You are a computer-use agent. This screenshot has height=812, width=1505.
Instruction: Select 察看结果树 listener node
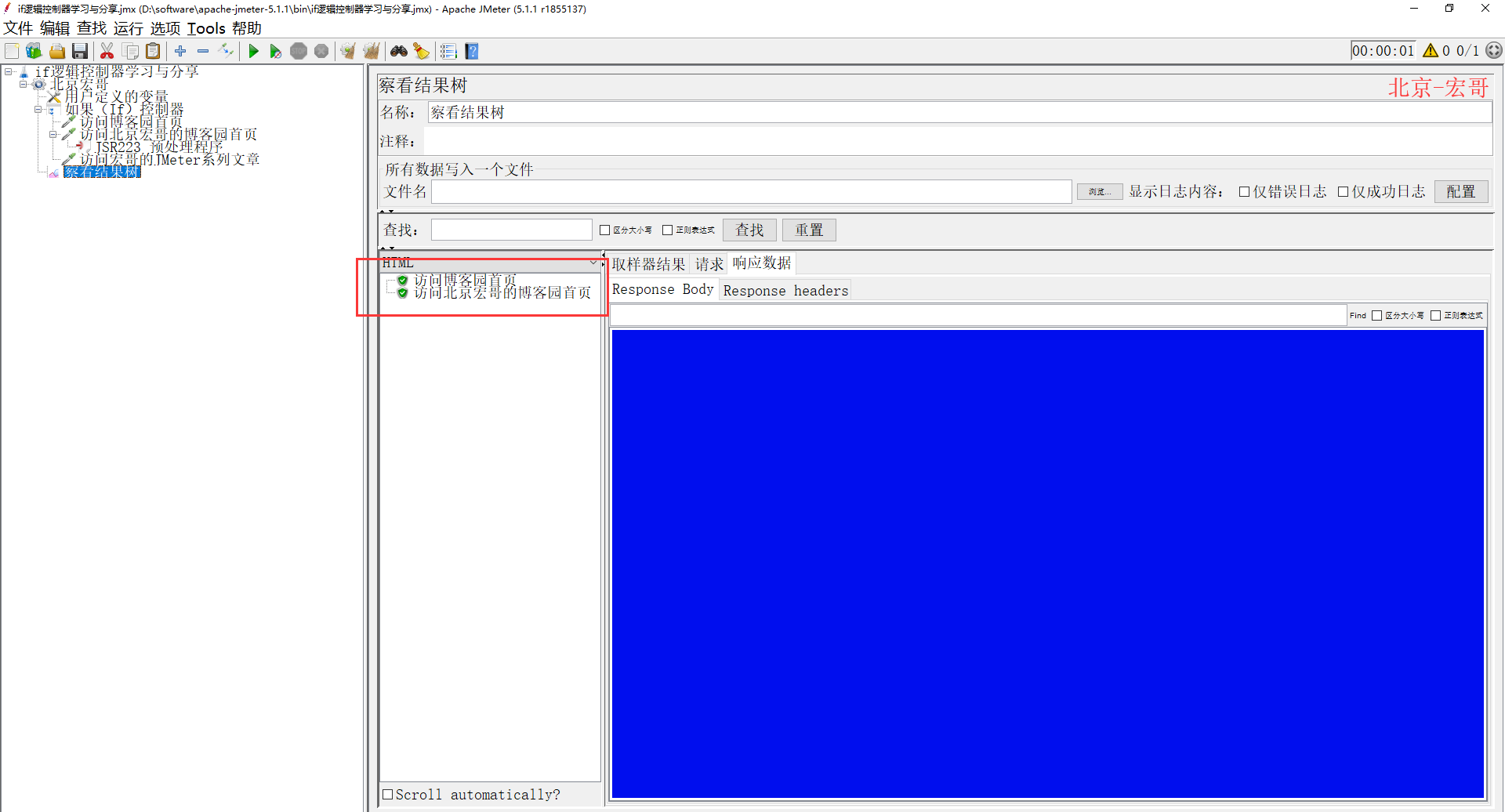pos(102,172)
